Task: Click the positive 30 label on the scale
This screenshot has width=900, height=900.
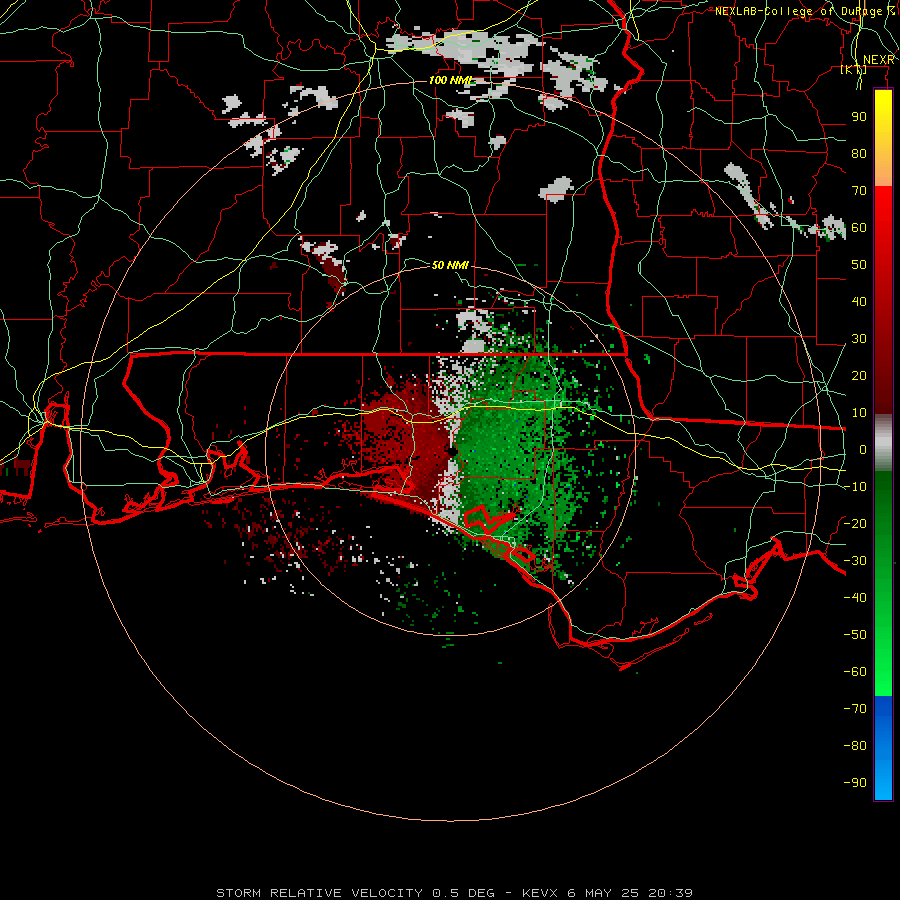Action: tap(859, 339)
